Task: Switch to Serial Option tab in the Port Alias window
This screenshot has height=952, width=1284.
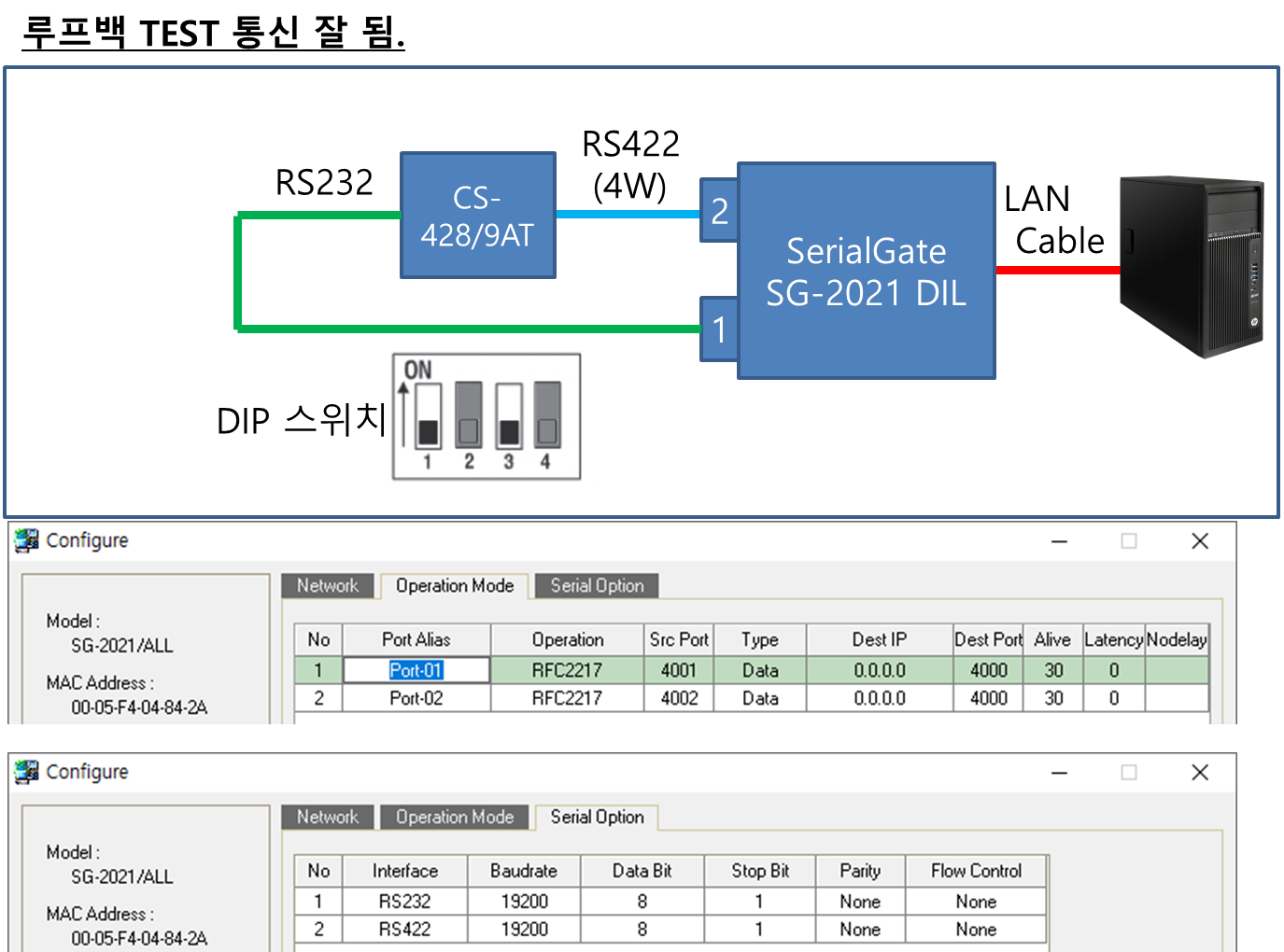Action: pyautogui.click(x=597, y=585)
